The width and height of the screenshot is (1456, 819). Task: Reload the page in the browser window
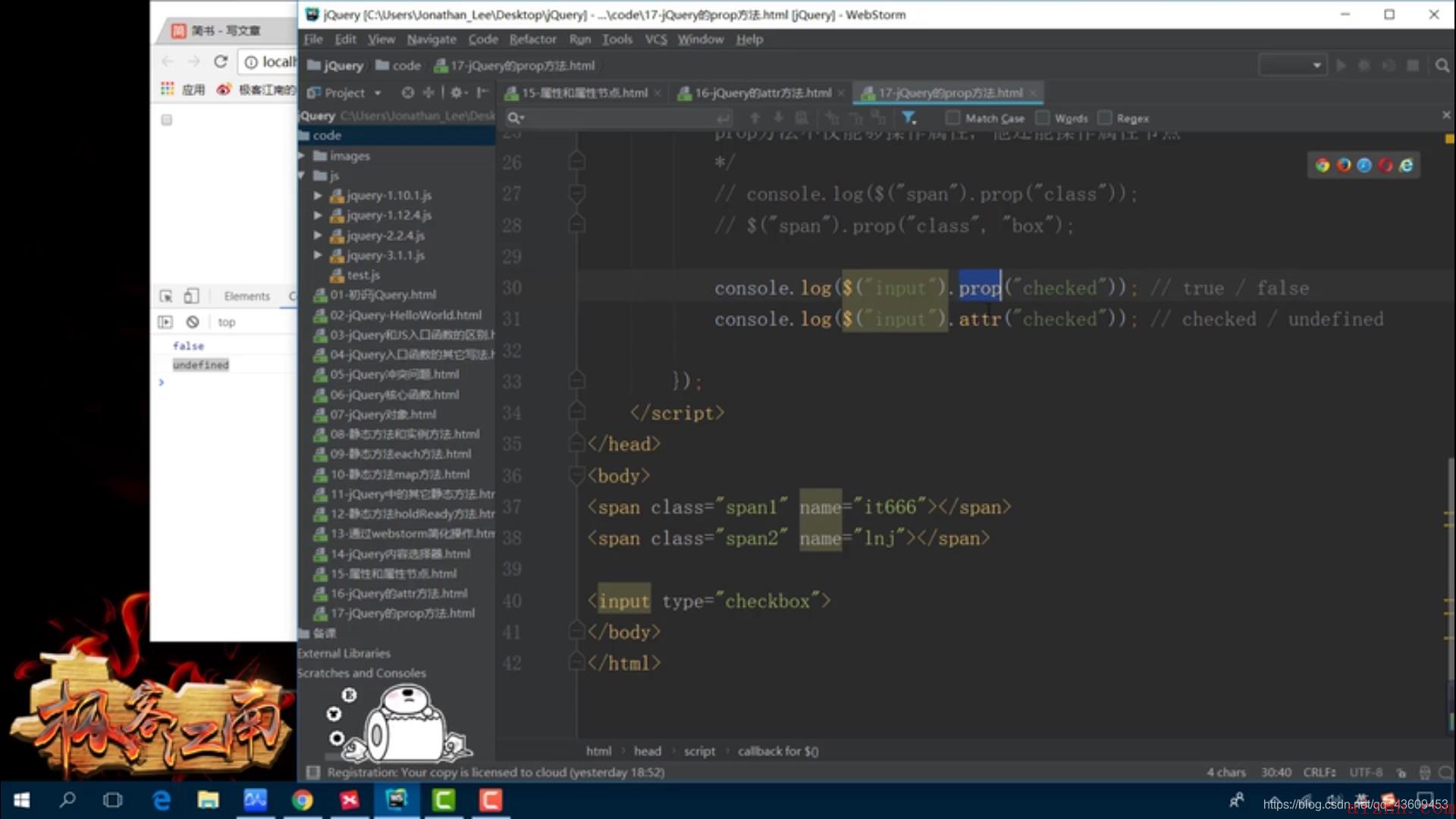coord(221,61)
